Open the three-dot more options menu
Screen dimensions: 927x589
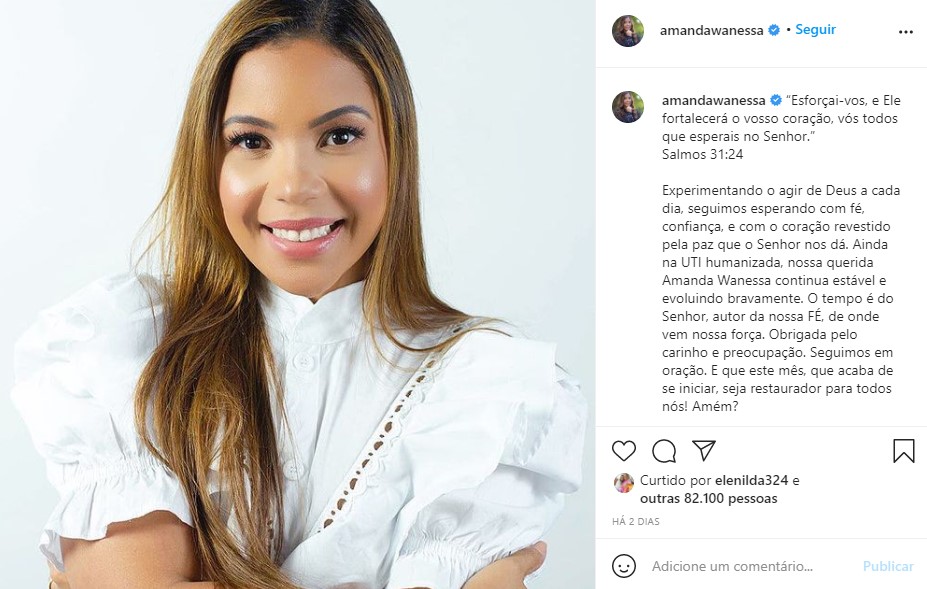(906, 32)
